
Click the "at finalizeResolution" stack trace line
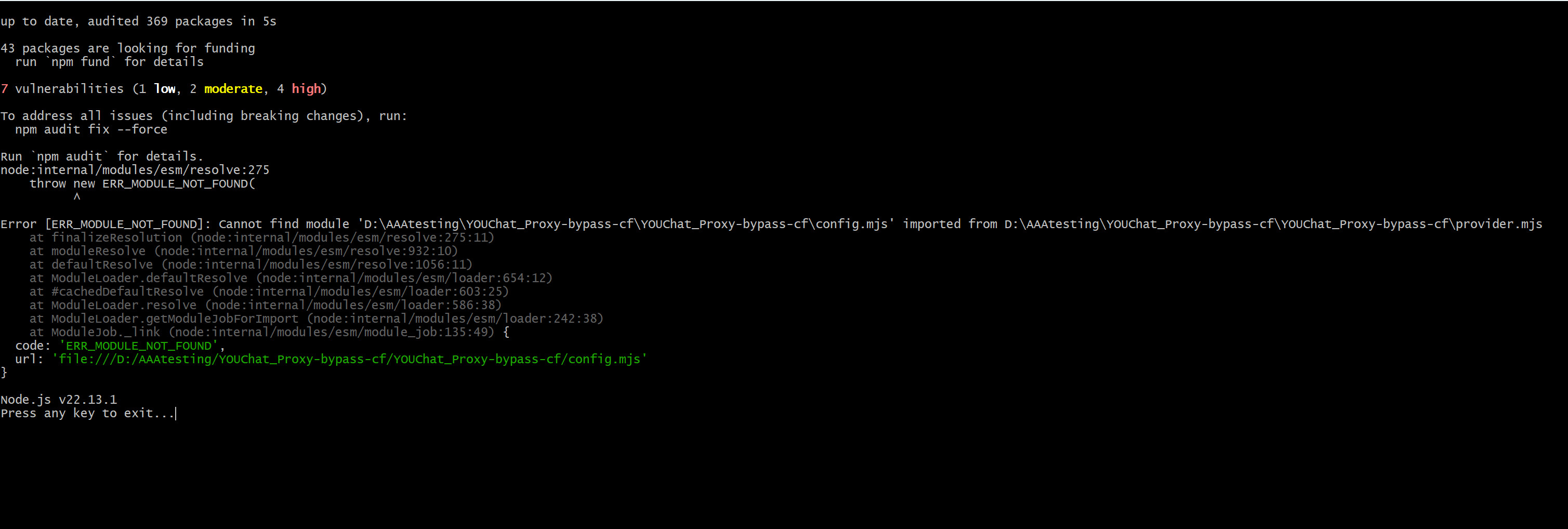pos(262,237)
